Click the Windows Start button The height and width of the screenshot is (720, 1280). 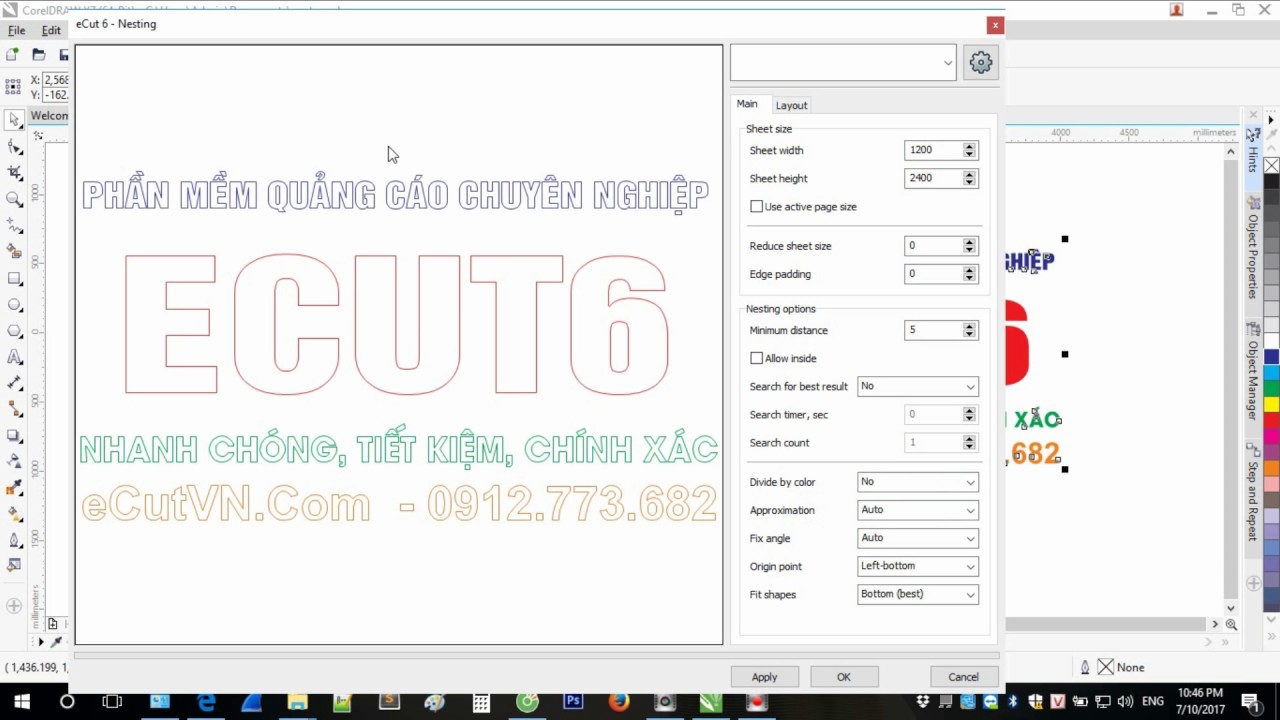click(21, 702)
